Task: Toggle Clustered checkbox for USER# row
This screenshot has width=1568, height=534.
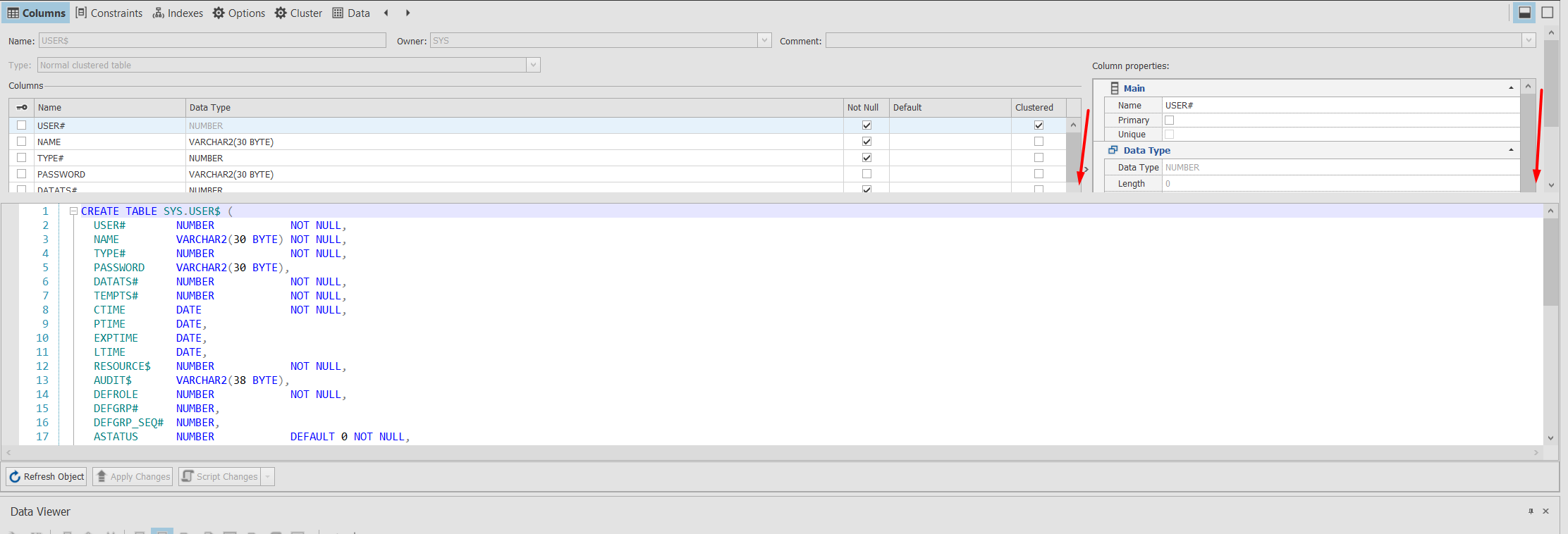Action: point(1039,125)
